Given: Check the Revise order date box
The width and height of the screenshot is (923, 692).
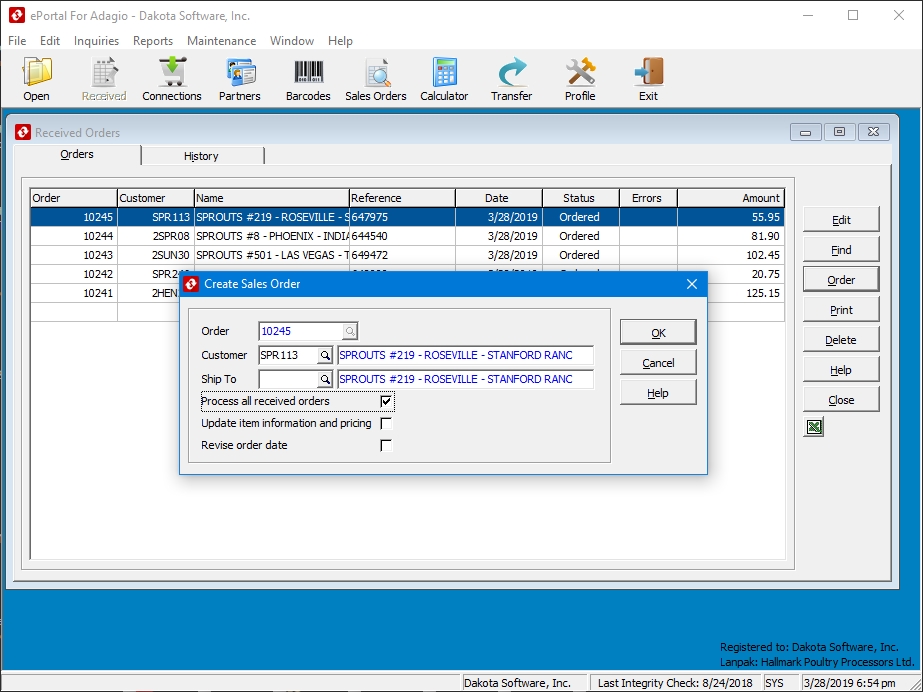Looking at the screenshot, I should click(x=386, y=445).
